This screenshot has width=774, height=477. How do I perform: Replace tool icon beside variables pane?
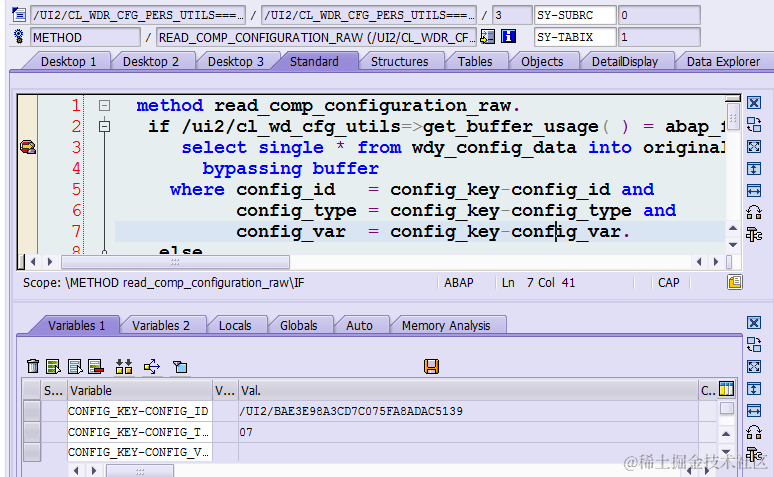coord(754,433)
